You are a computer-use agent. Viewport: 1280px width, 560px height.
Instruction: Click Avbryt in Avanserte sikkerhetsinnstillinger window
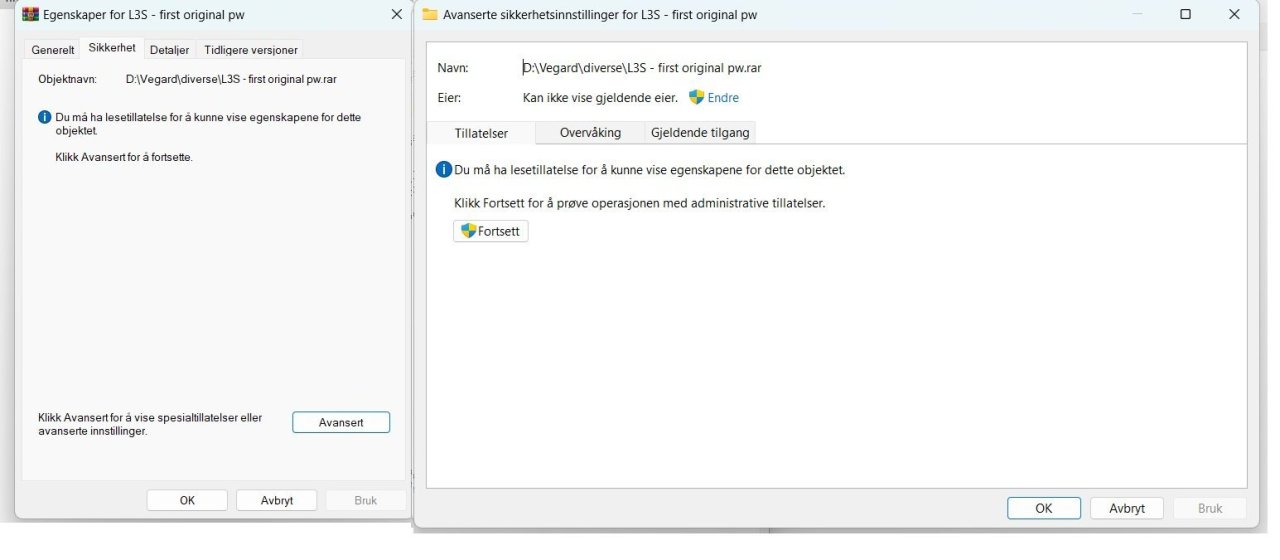(x=1127, y=508)
